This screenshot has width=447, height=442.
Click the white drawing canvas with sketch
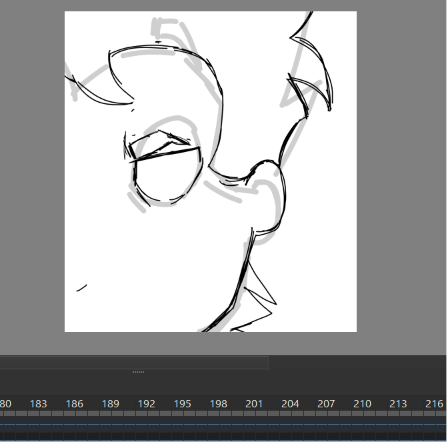tap(211, 171)
